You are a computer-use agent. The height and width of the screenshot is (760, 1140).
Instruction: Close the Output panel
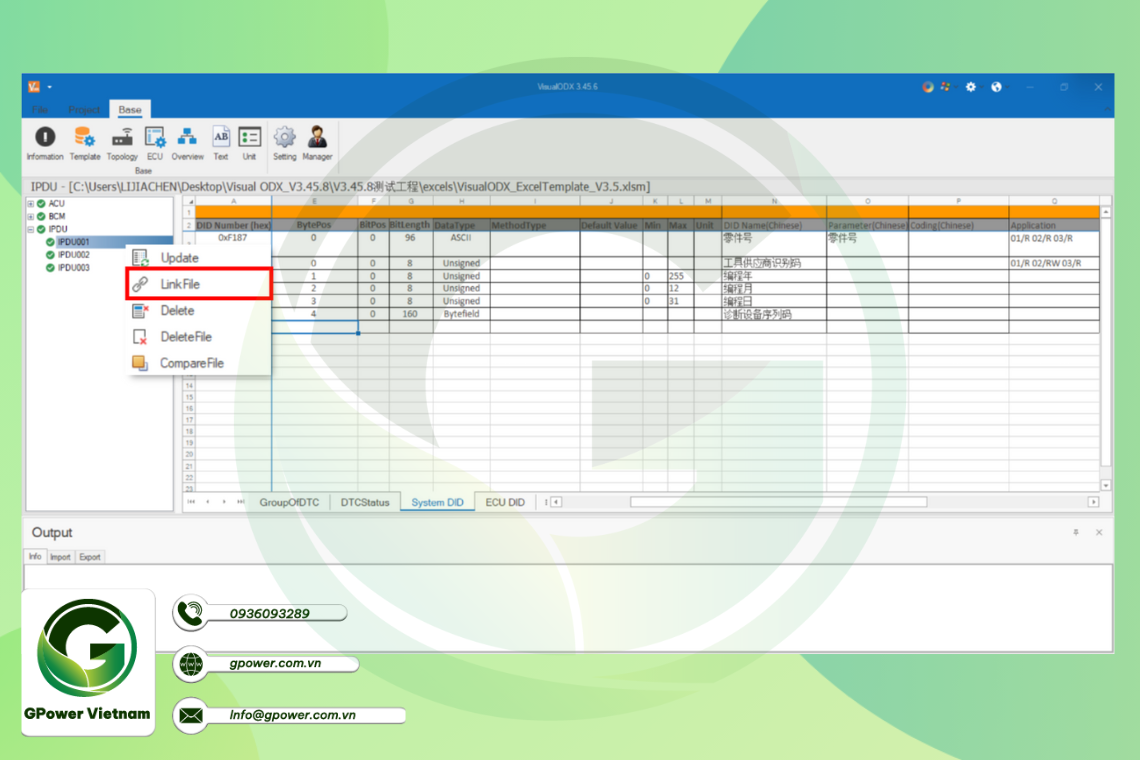[1099, 532]
